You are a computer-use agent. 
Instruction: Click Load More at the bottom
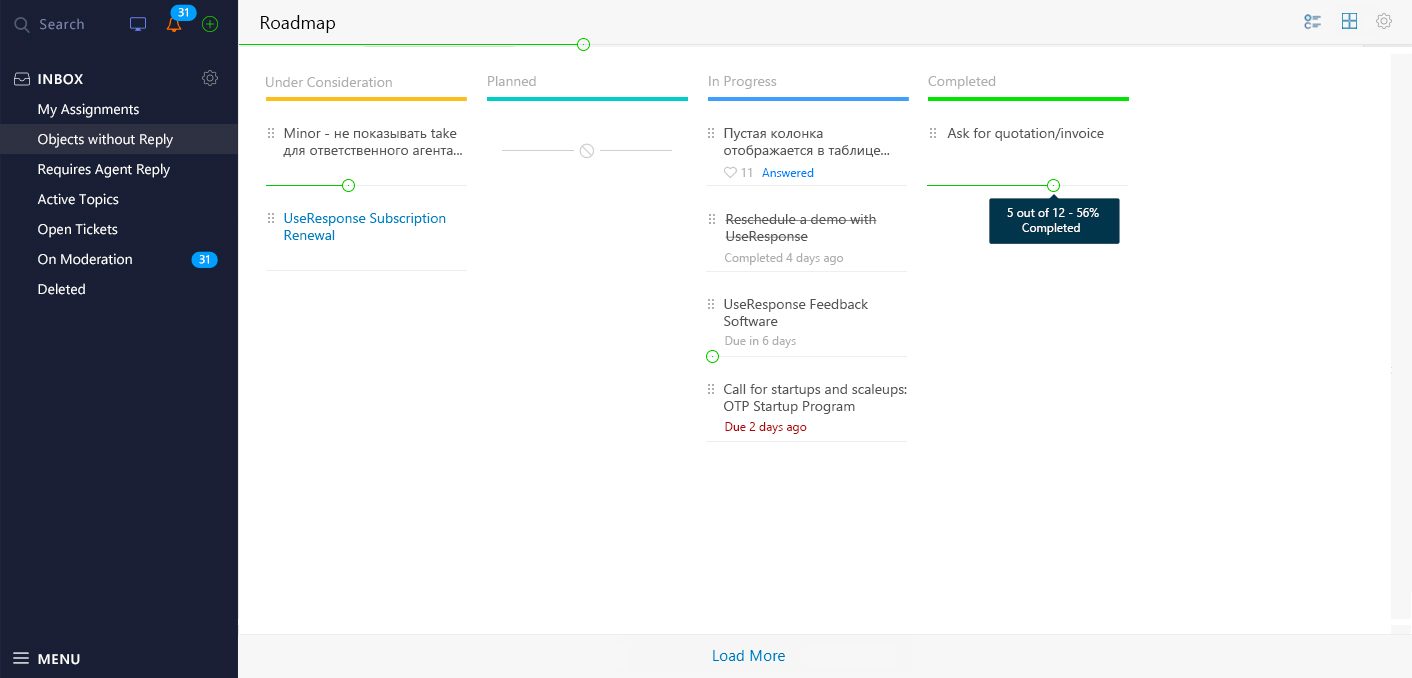tap(748, 656)
